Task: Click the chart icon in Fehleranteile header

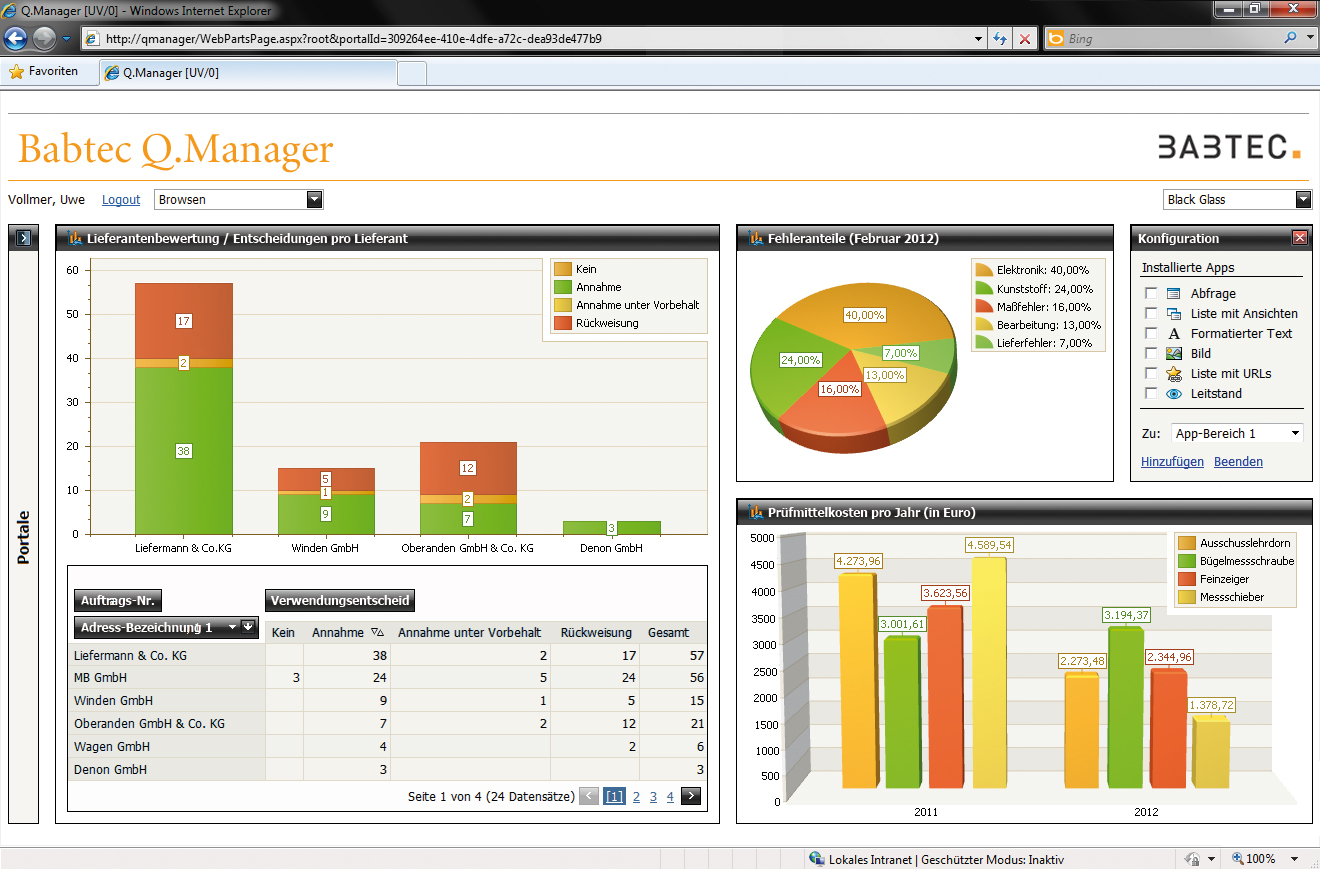Action: pos(755,238)
